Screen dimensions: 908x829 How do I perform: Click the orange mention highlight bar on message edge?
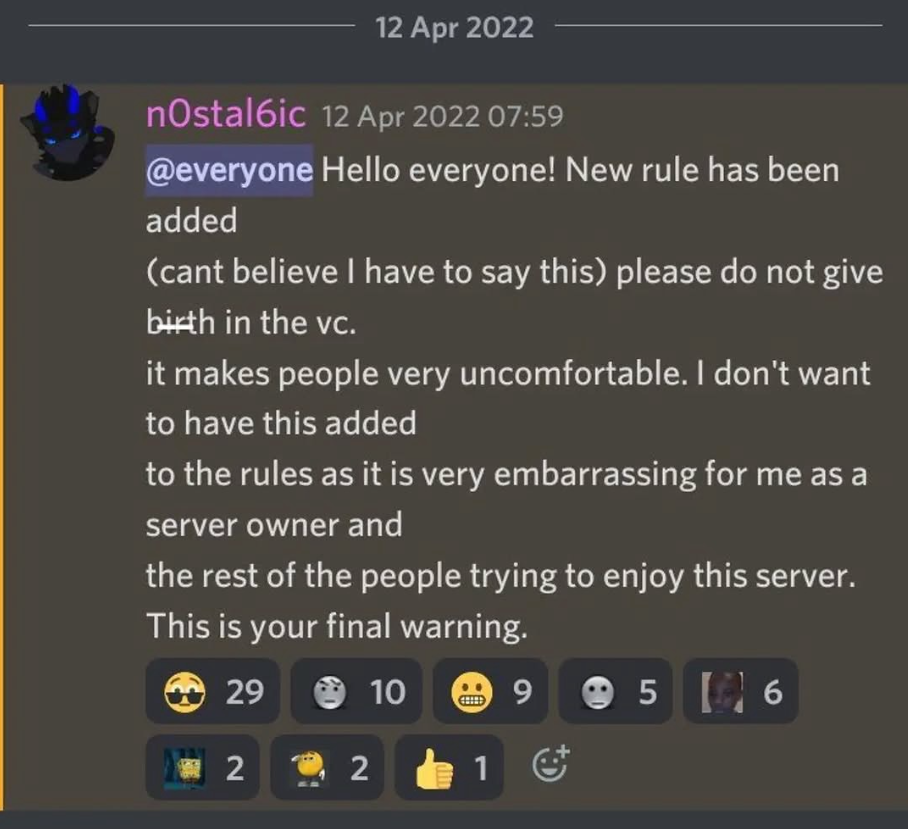coord(2,447)
